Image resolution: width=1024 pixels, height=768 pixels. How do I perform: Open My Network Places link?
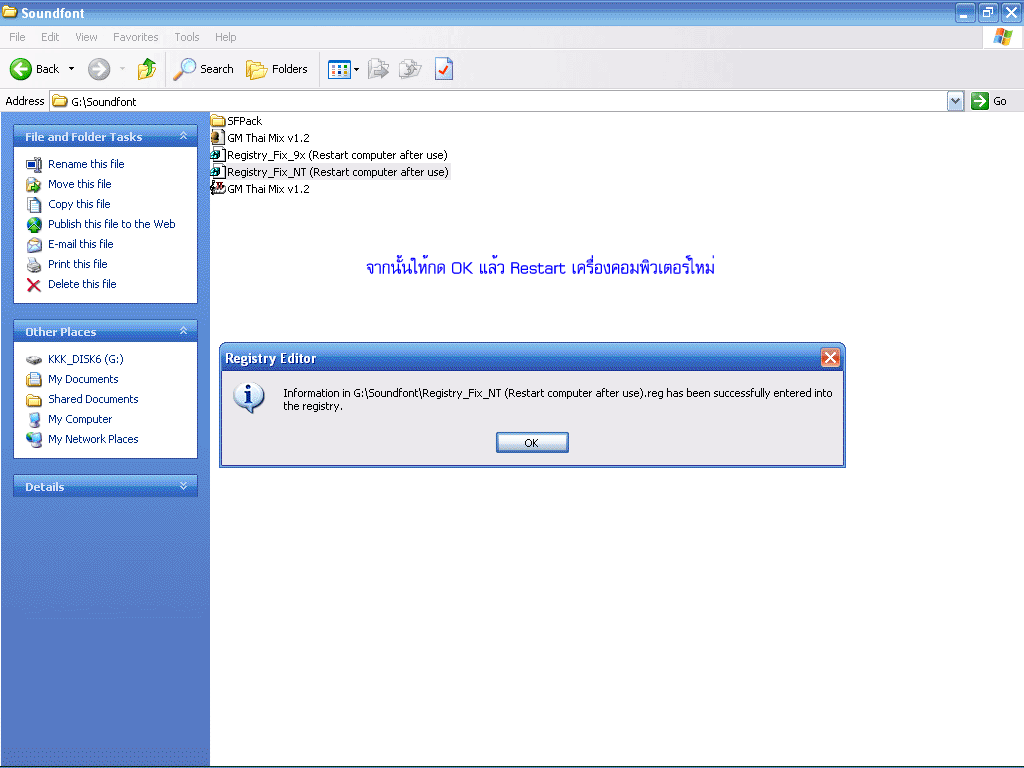[x=93, y=440]
